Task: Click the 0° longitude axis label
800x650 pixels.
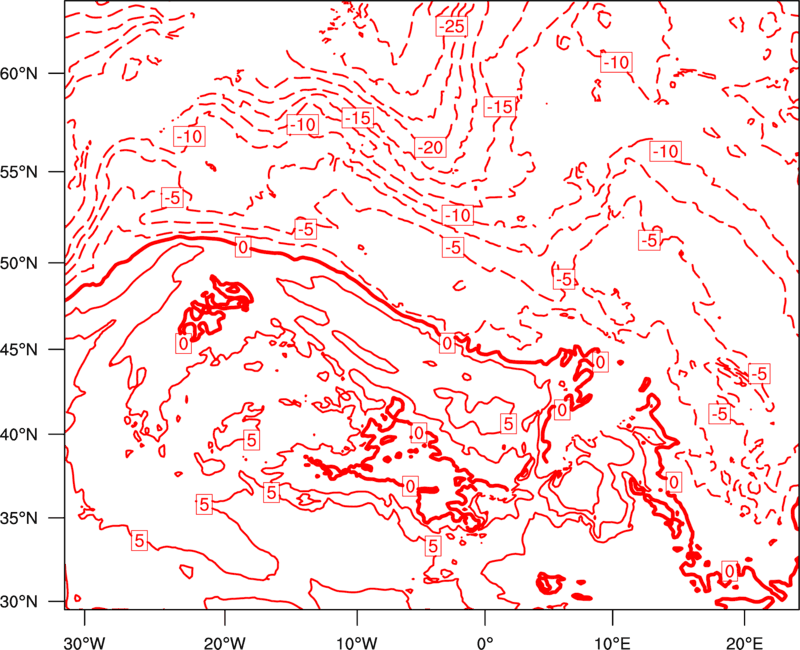Action: [485, 643]
